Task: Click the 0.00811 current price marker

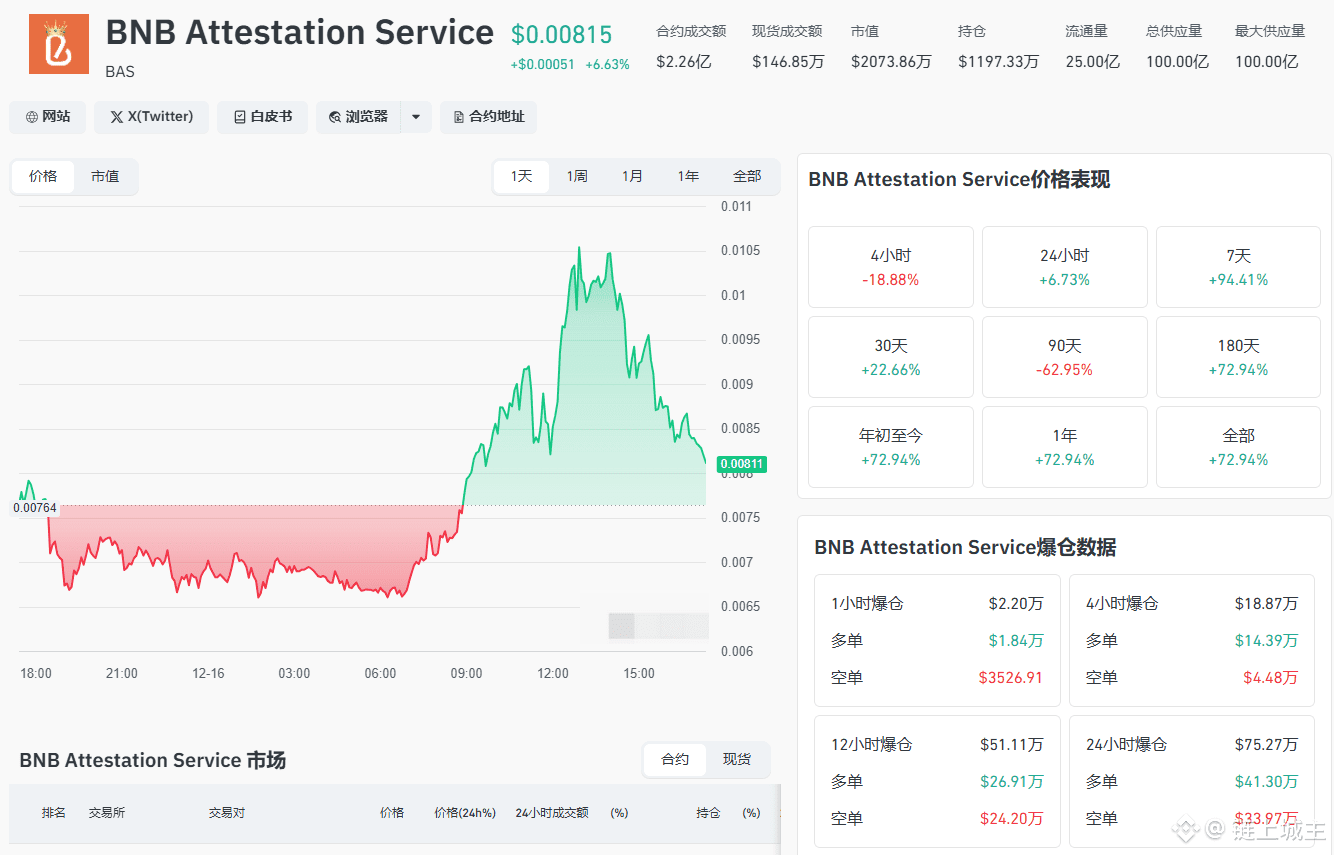Action: 743,464
